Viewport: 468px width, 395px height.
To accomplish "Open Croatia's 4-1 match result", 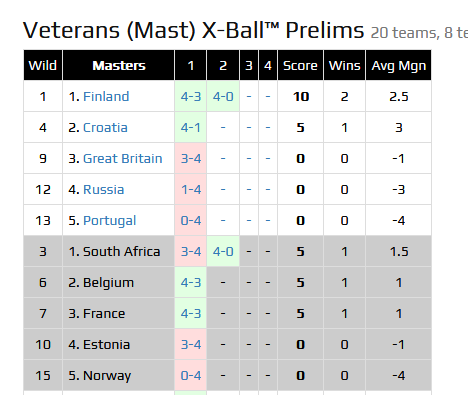I will coord(191,128).
